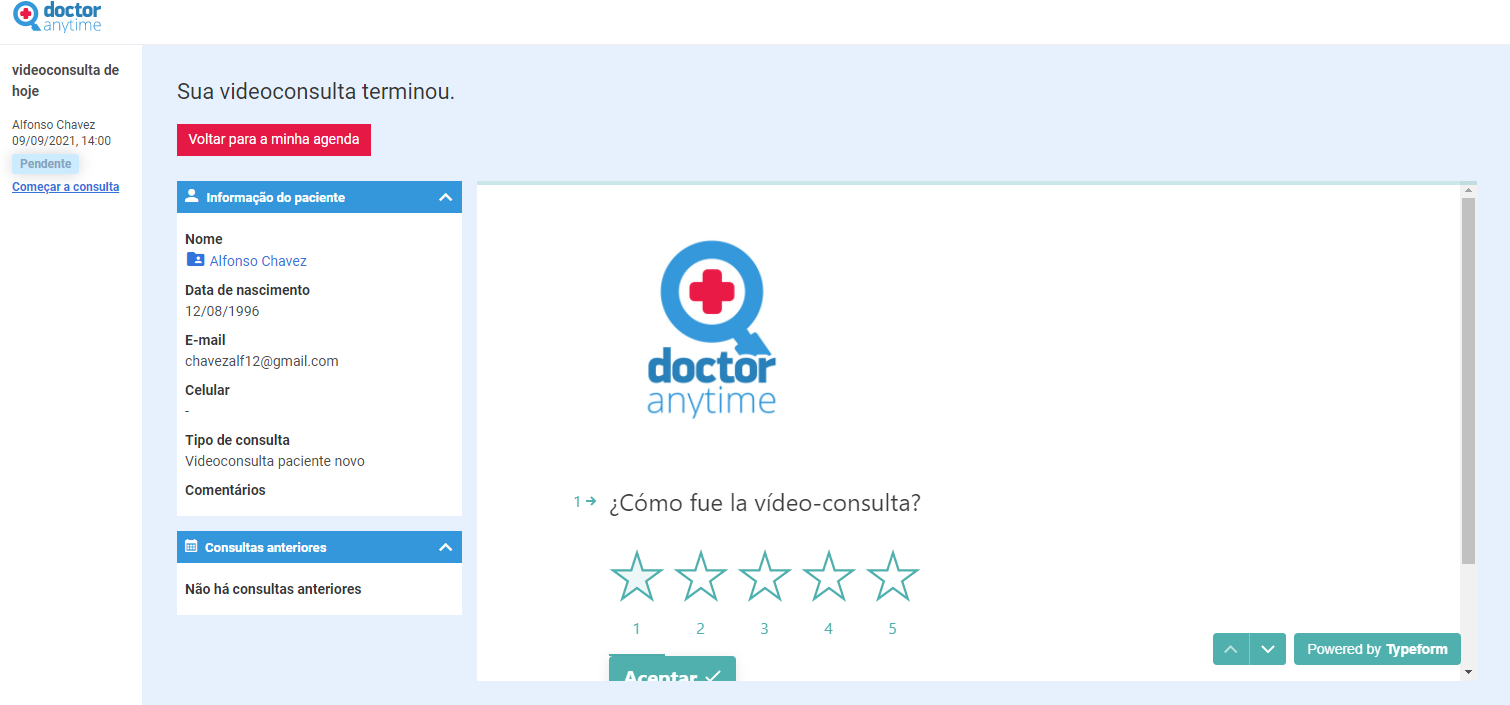Image resolution: width=1510 pixels, height=705 pixels.
Task: Click the patient folder icon beside Alfonso Chavez
Action: coord(195,260)
